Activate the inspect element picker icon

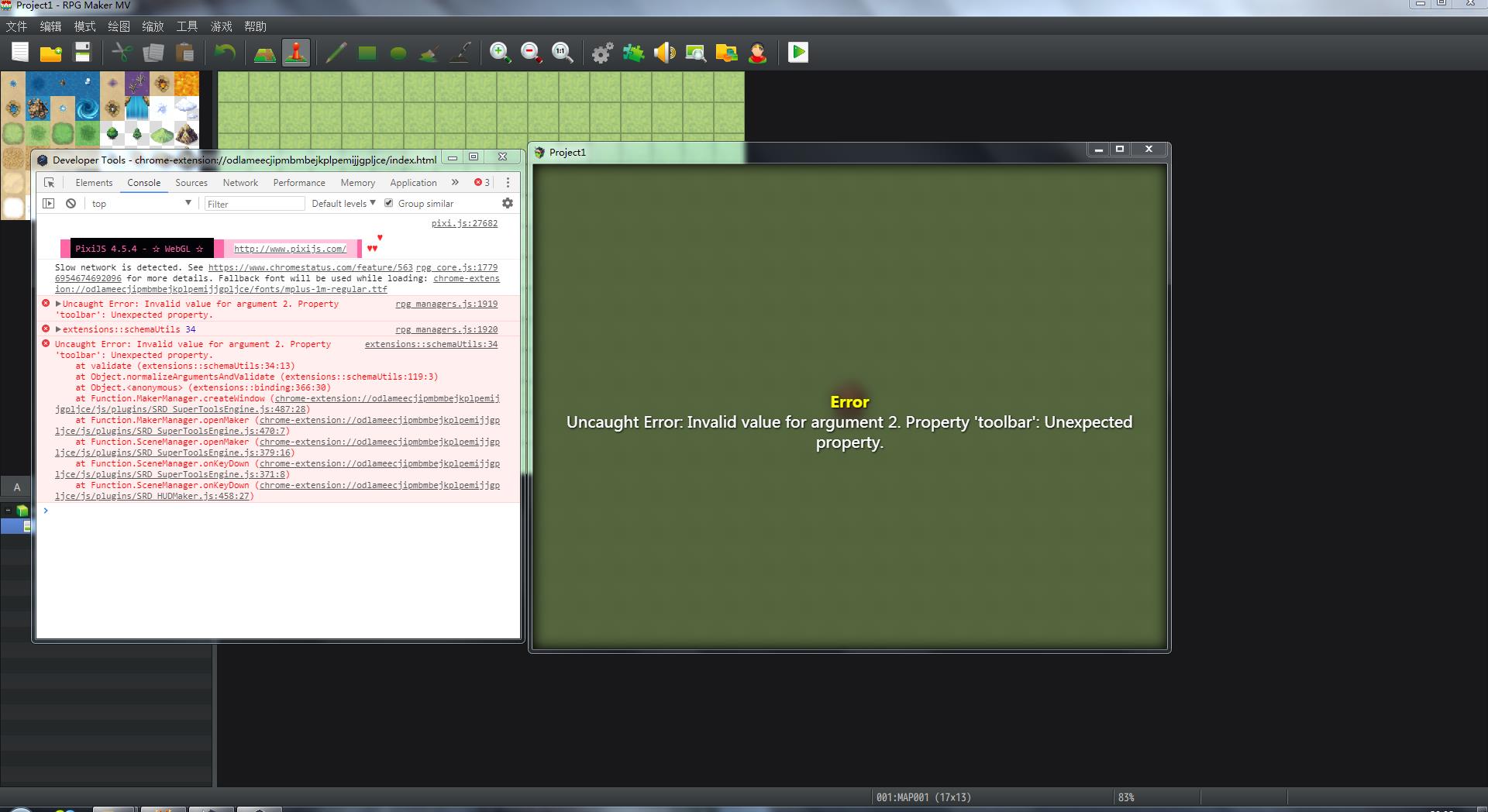[49, 182]
